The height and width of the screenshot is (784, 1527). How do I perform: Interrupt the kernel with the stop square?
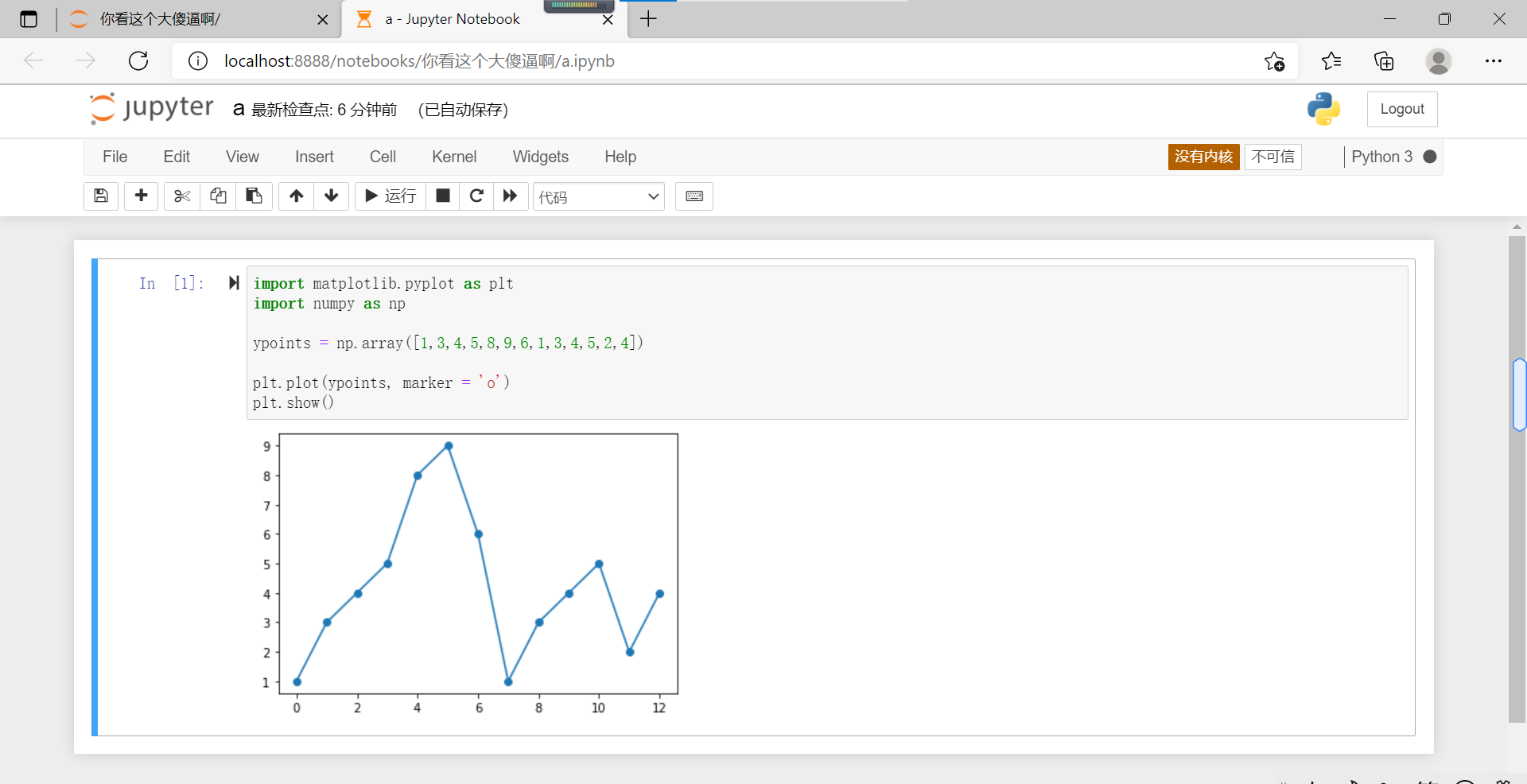[443, 196]
